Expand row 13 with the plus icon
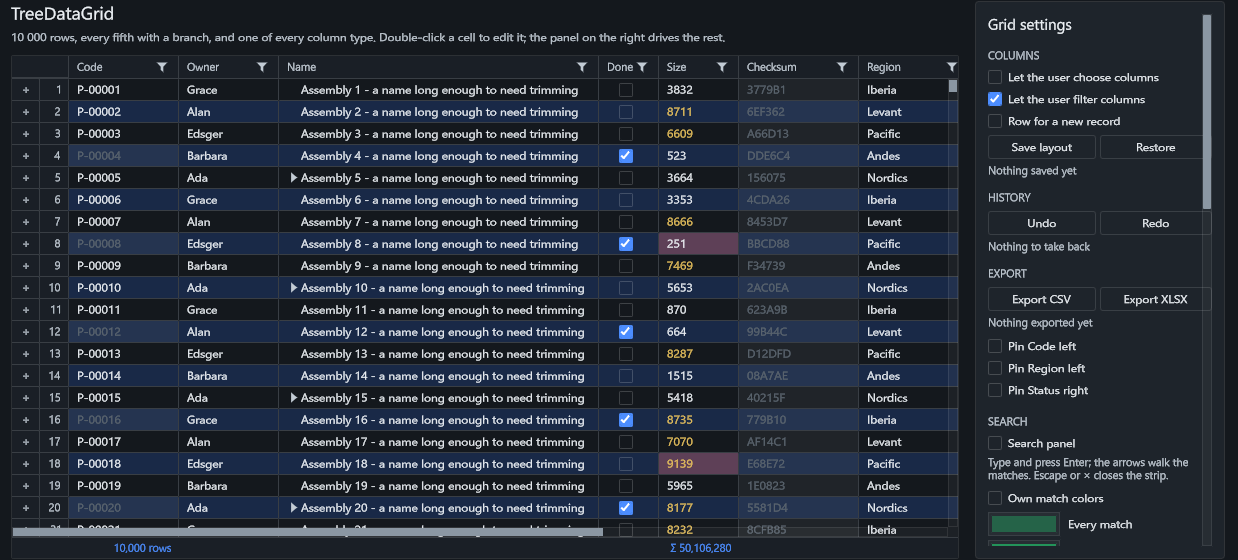The width and height of the screenshot is (1238, 560). coord(26,354)
